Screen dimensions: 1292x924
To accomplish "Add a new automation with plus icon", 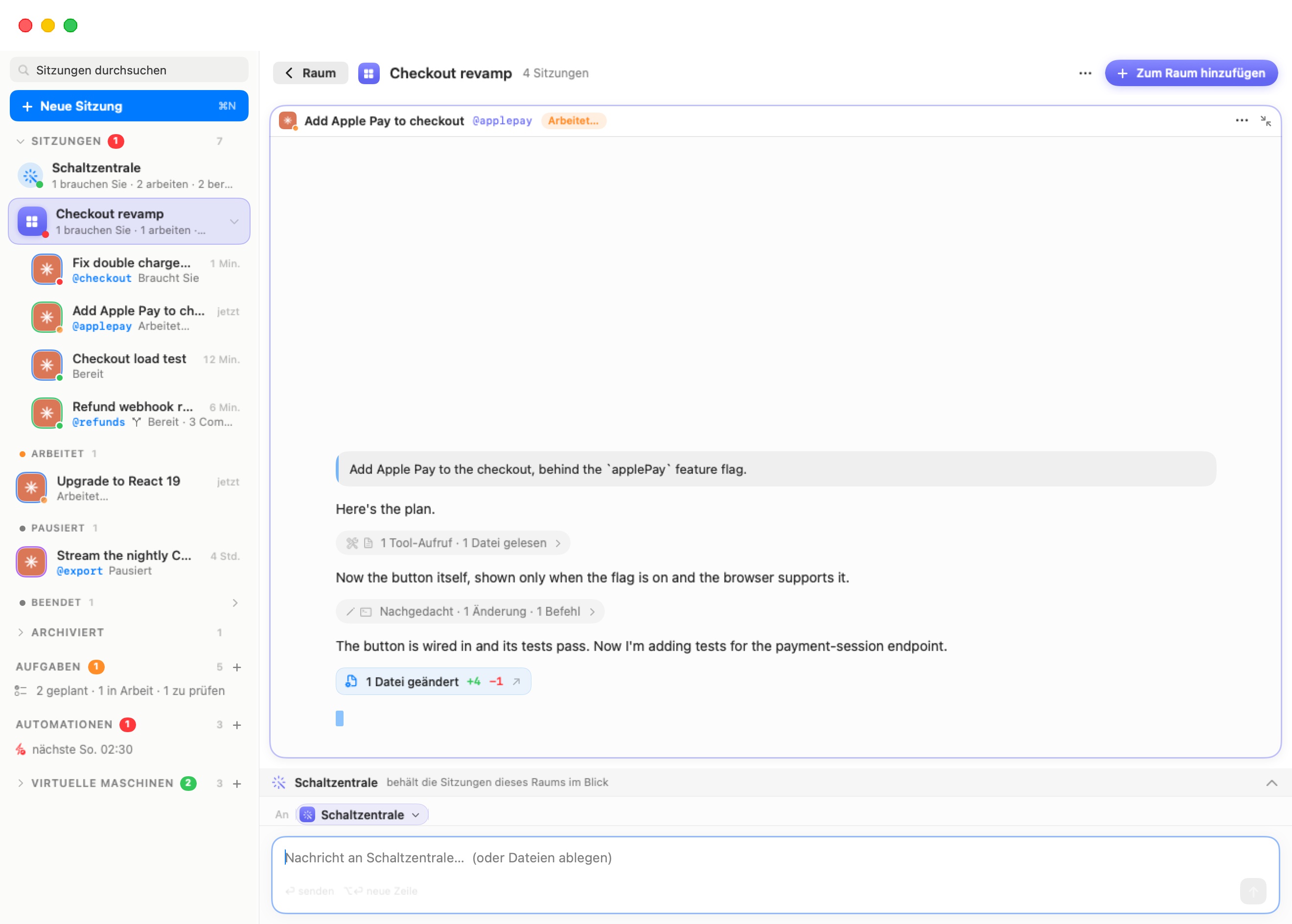I will tap(237, 725).
